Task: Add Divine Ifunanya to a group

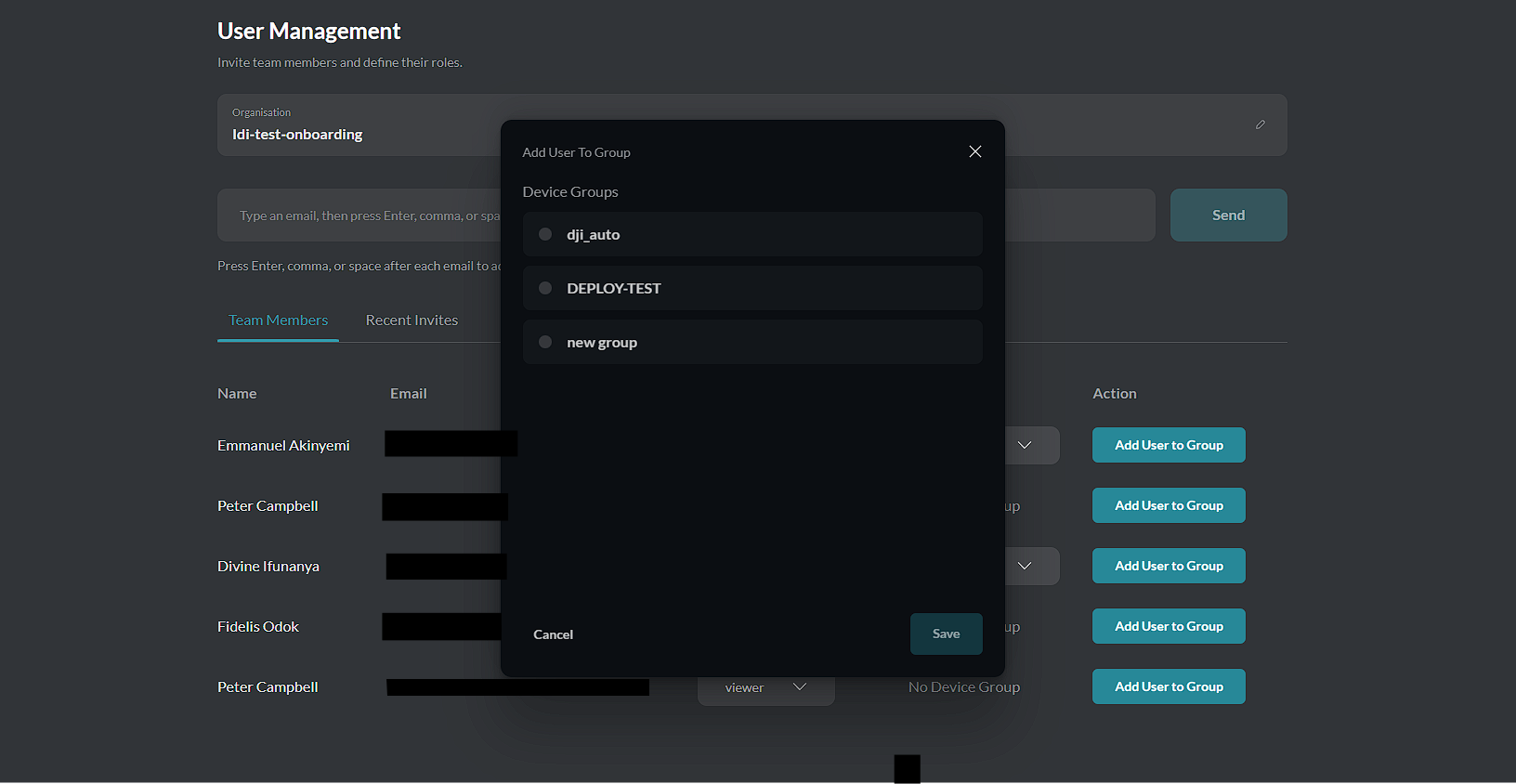Action: [x=1169, y=566]
